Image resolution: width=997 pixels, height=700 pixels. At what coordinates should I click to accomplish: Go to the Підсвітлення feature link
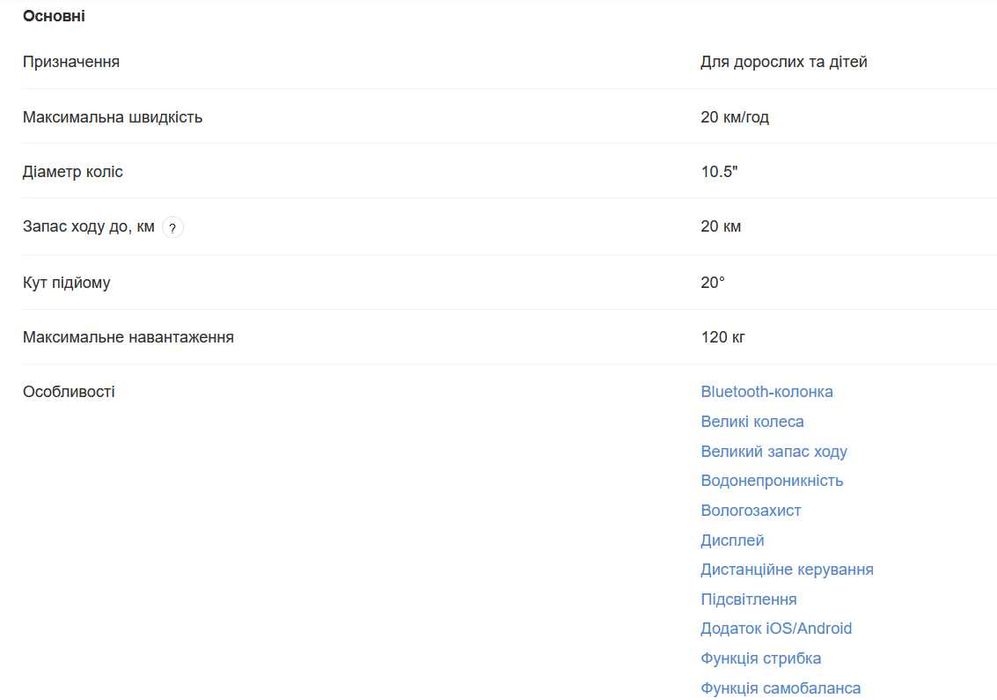pyautogui.click(x=748, y=600)
